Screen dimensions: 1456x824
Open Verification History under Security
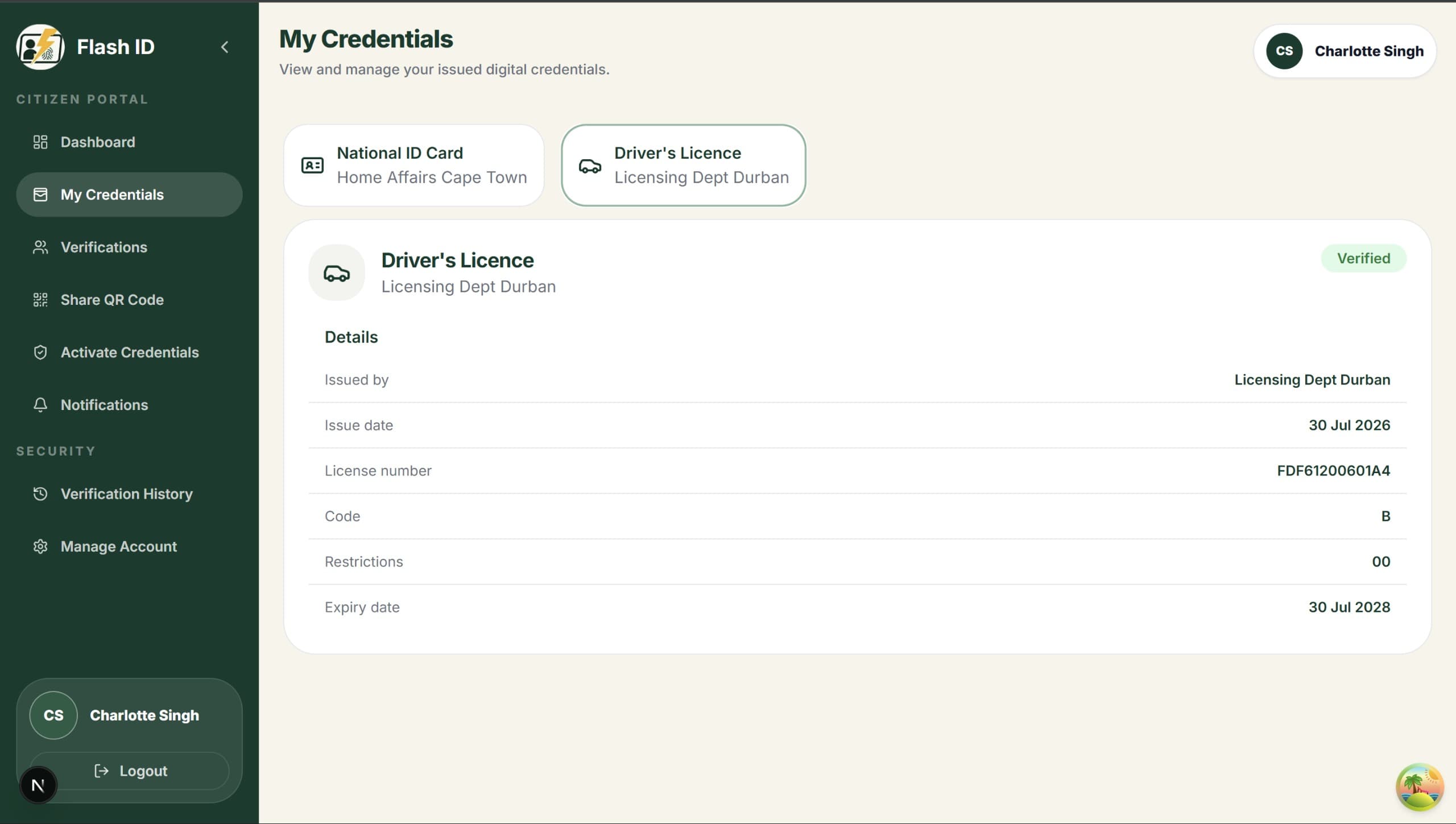click(x=129, y=494)
